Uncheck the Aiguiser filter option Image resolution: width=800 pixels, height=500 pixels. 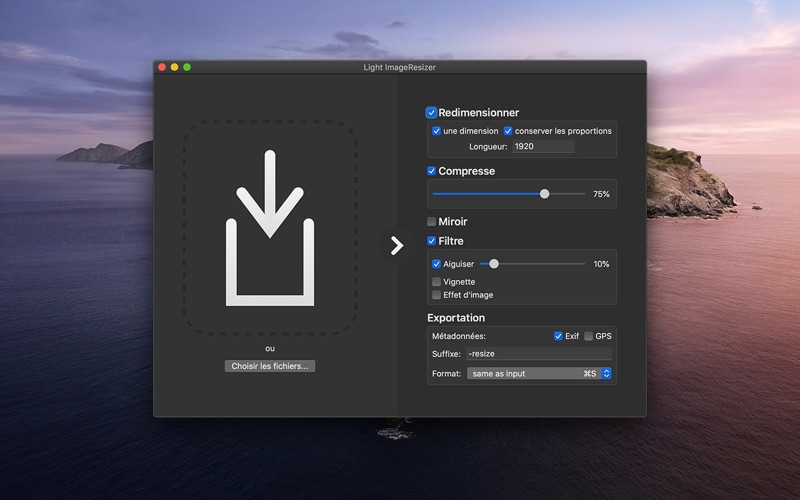coord(436,264)
